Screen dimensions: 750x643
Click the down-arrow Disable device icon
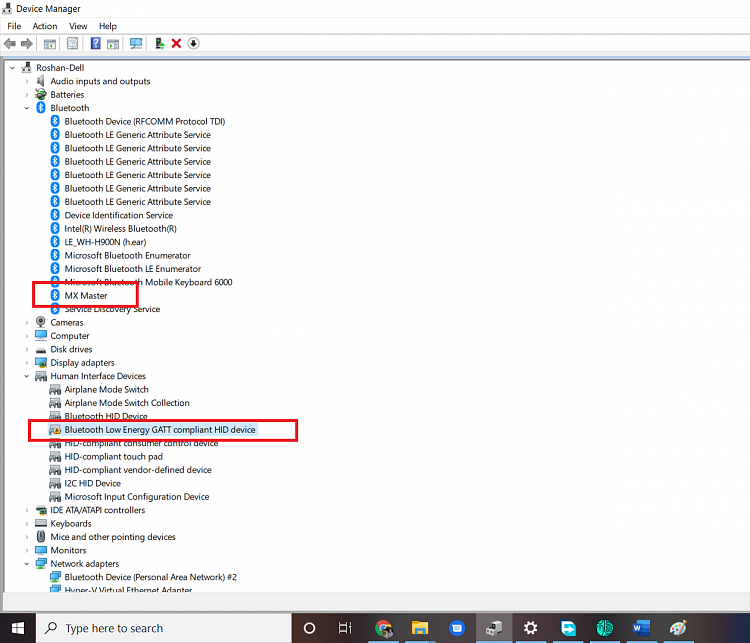coord(193,44)
